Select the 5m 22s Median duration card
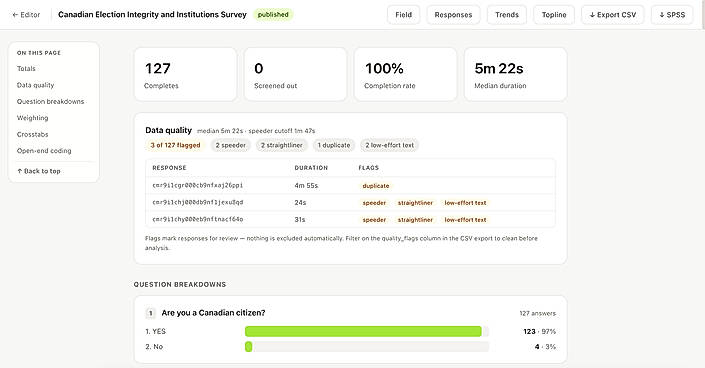This screenshot has height=368, width=705. click(x=515, y=74)
